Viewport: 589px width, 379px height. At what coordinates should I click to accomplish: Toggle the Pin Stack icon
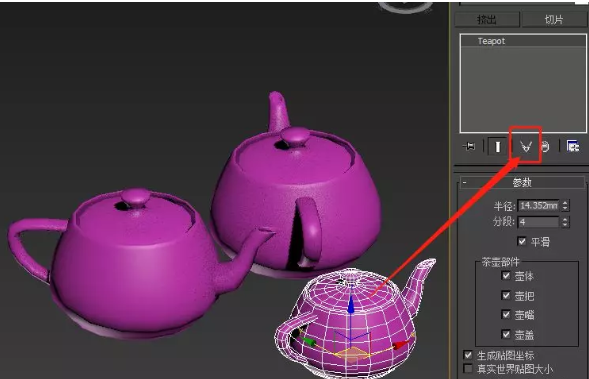(469, 146)
